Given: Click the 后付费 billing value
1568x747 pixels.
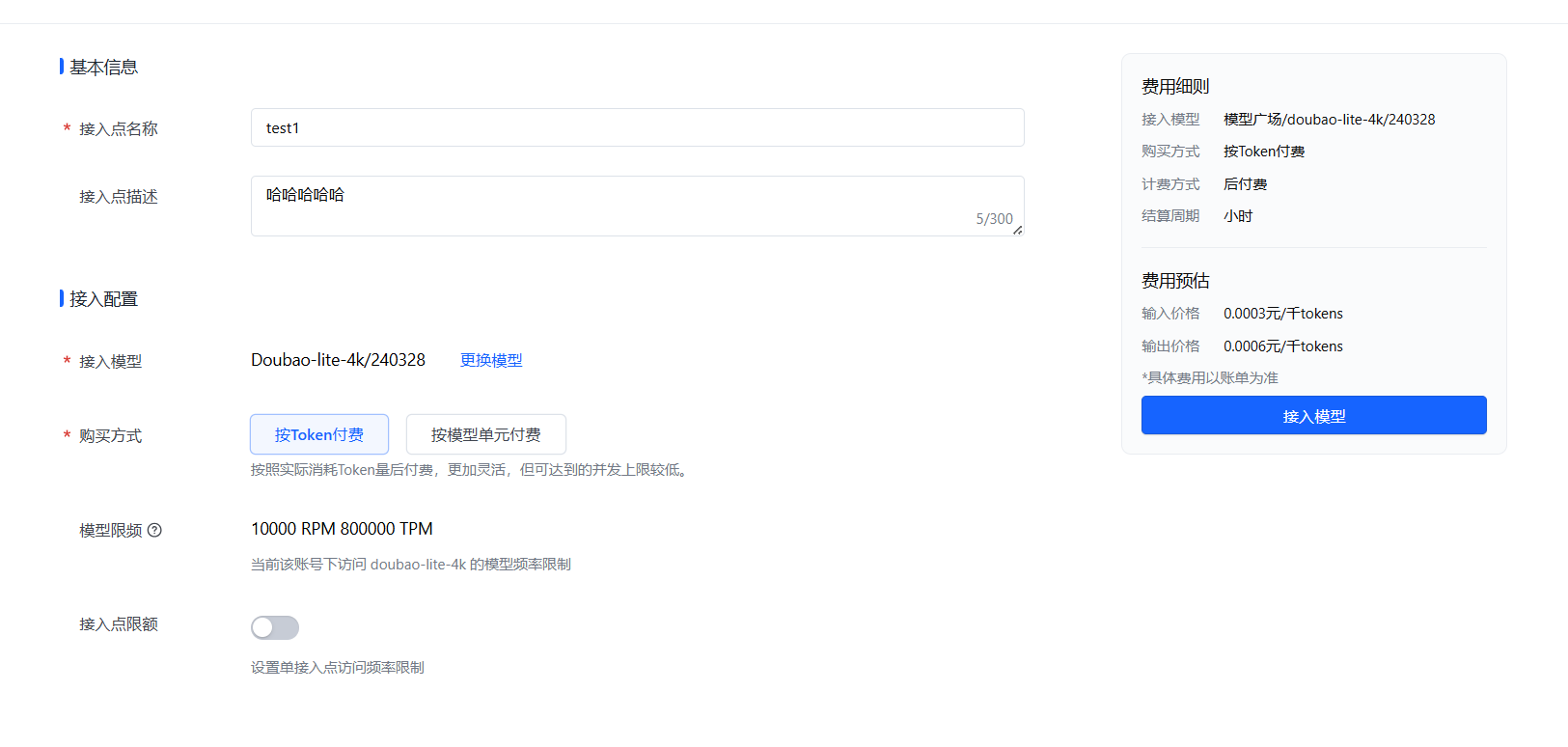Looking at the screenshot, I should coord(1245,184).
